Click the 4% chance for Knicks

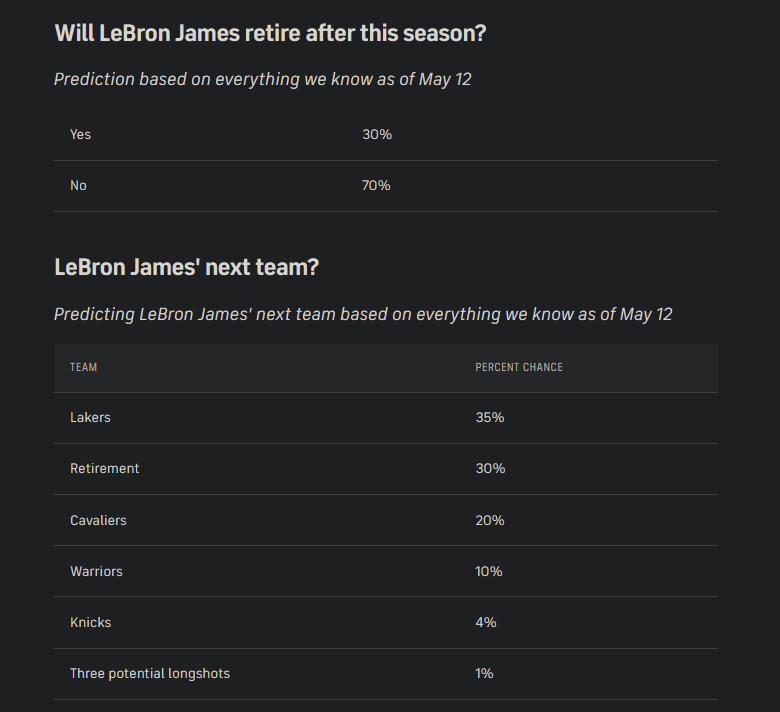click(486, 622)
